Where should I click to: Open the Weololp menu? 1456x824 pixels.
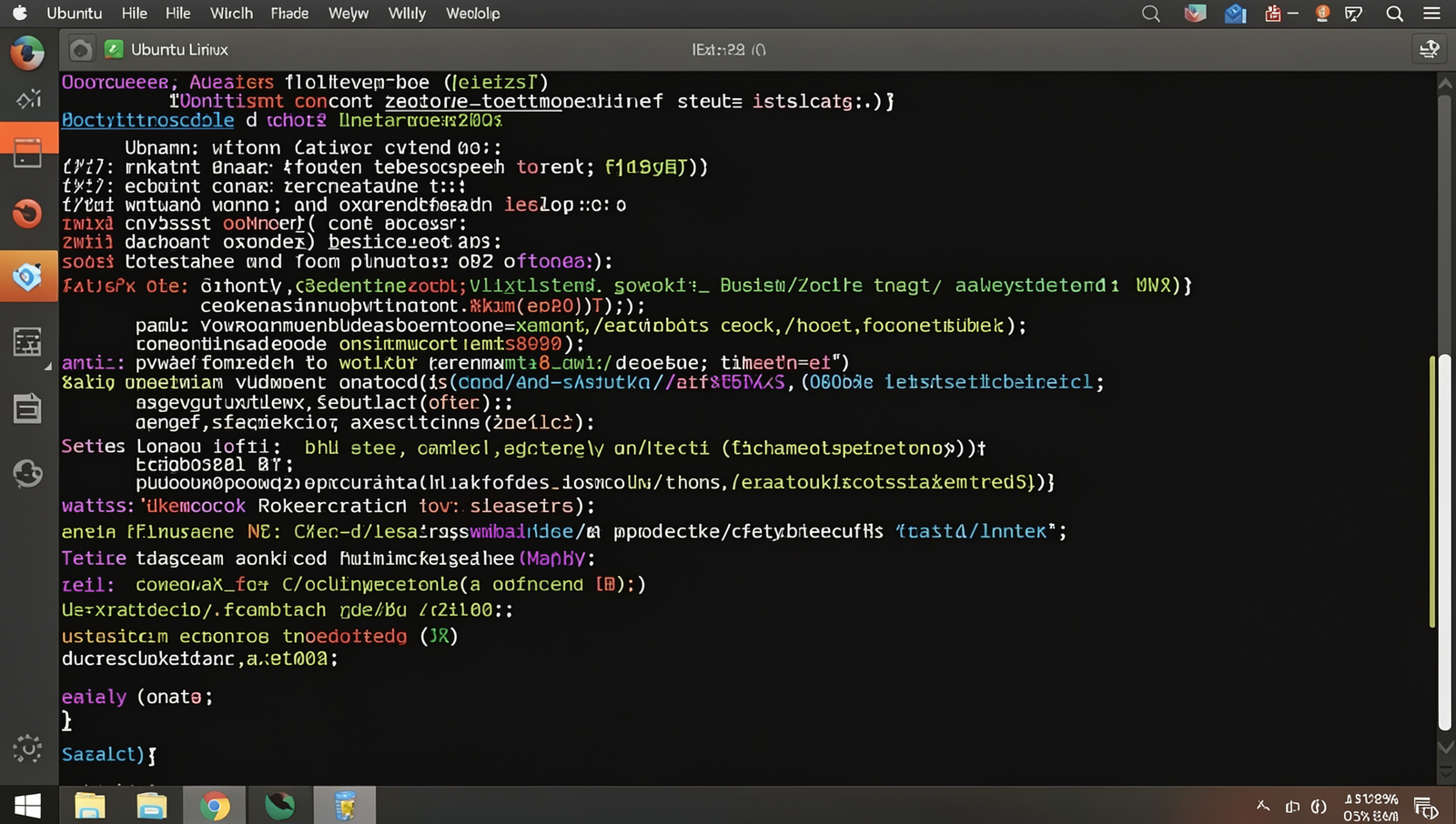click(x=472, y=14)
